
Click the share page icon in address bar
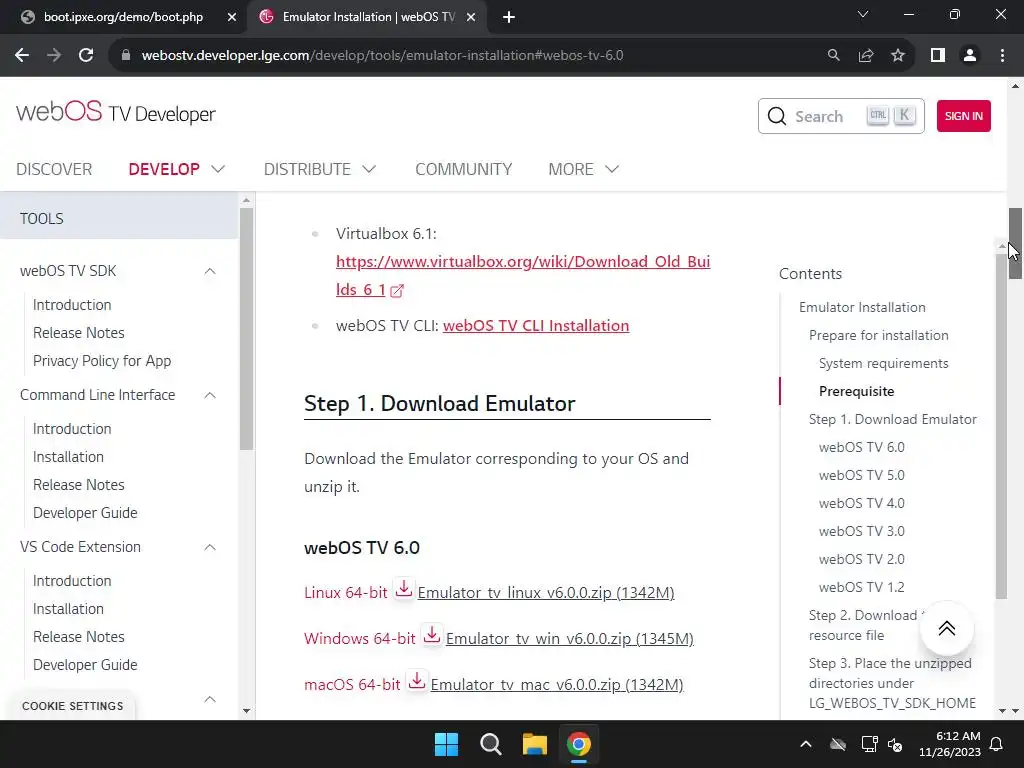click(x=866, y=56)
